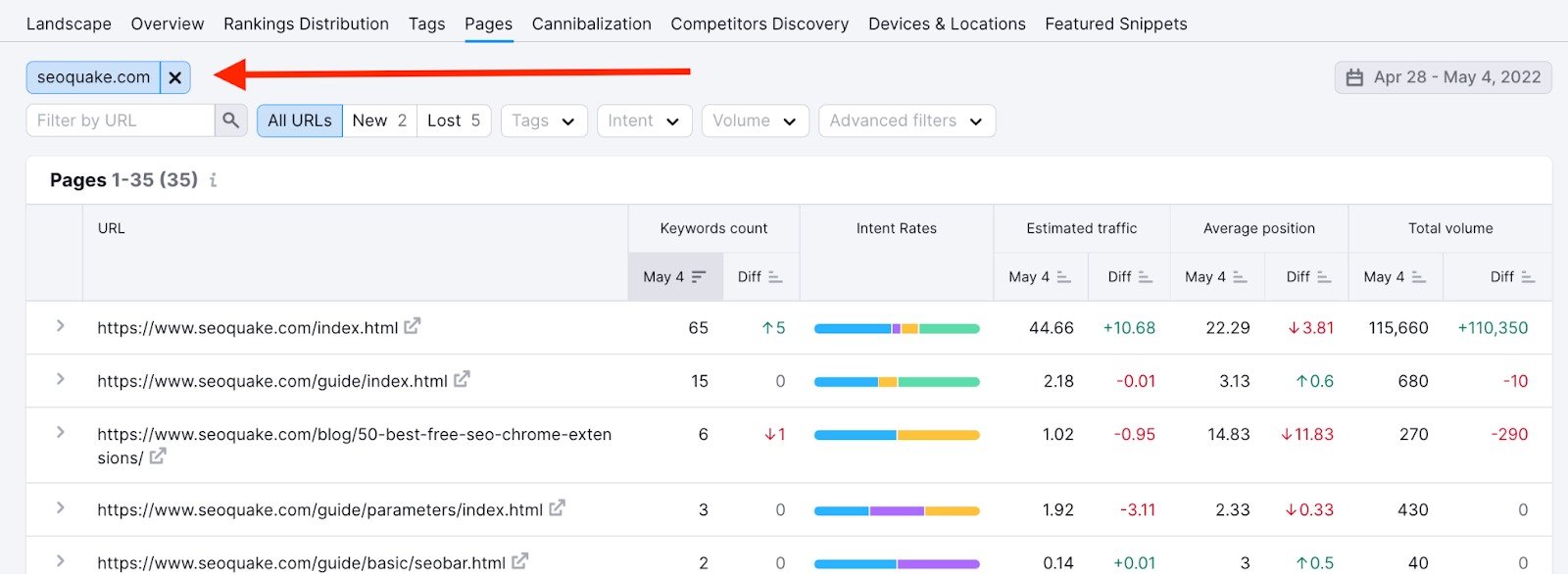Click the Pages info icon
This screenshot has height=574, width=1568.
(x=213, y=180)
